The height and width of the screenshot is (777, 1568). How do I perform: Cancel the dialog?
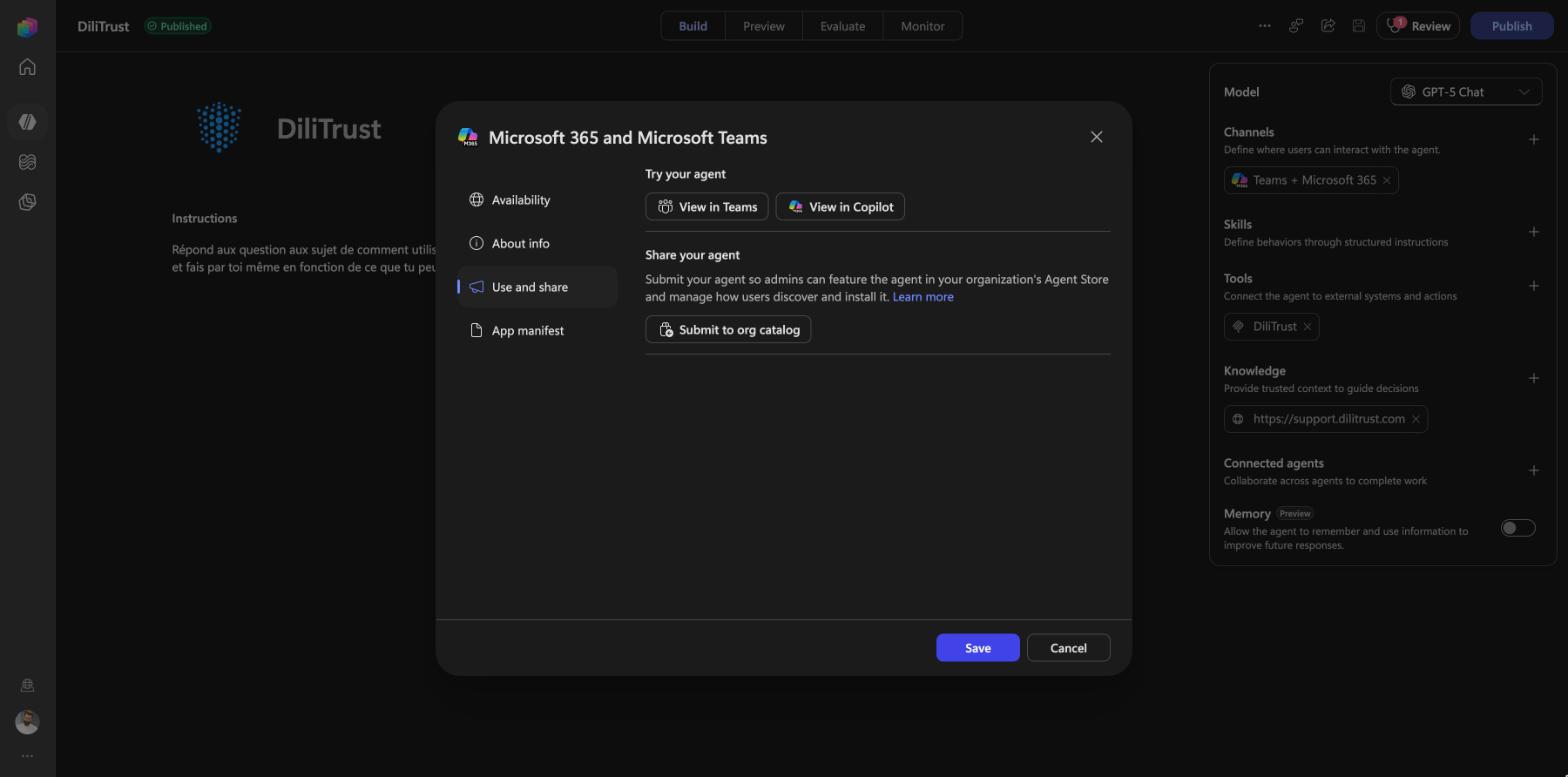pos(1068,648)
